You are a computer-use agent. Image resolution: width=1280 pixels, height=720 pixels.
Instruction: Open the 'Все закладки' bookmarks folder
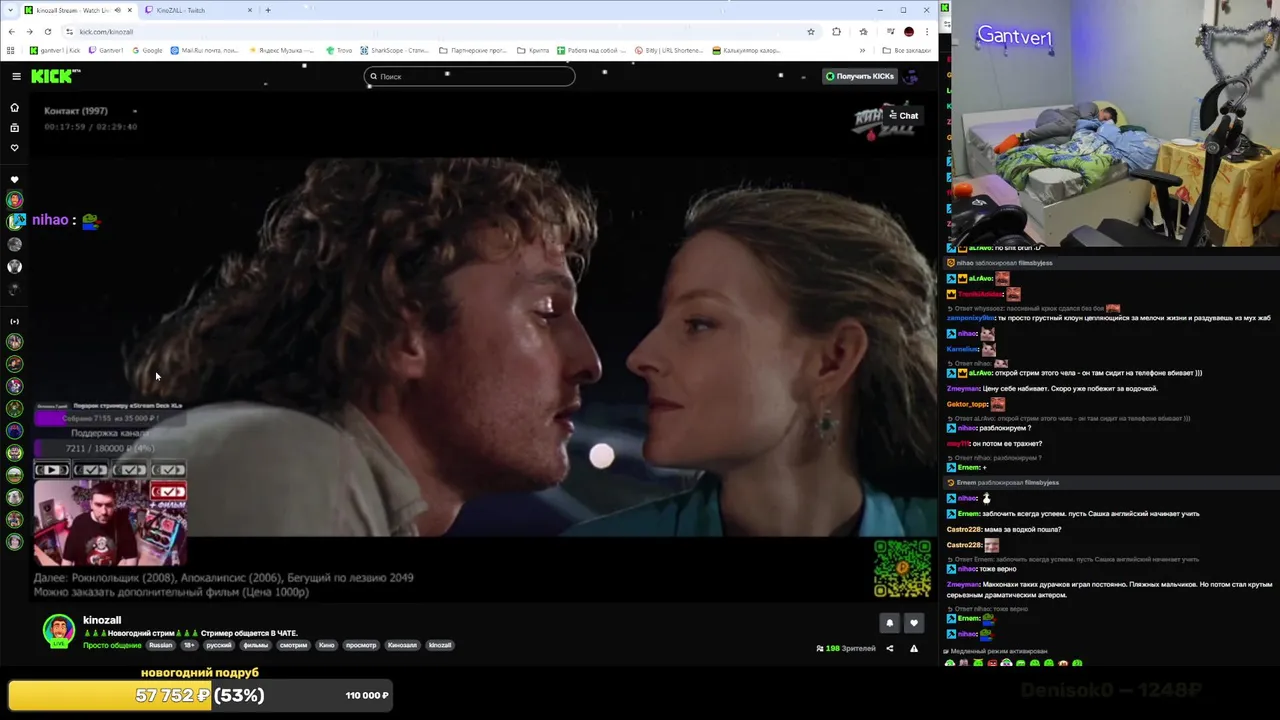pos(906,50)
